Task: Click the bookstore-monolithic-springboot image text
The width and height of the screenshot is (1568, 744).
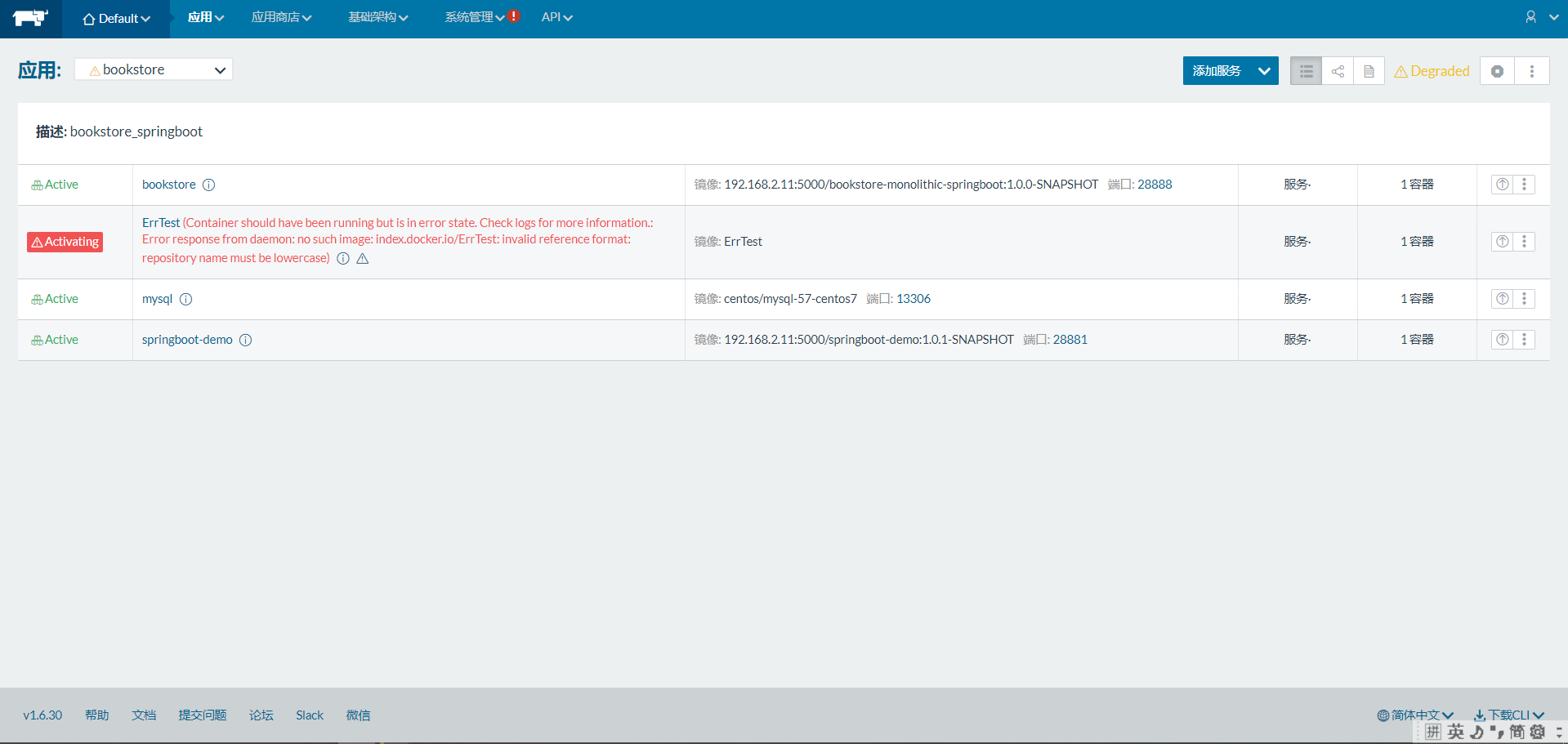Action: 911,185
